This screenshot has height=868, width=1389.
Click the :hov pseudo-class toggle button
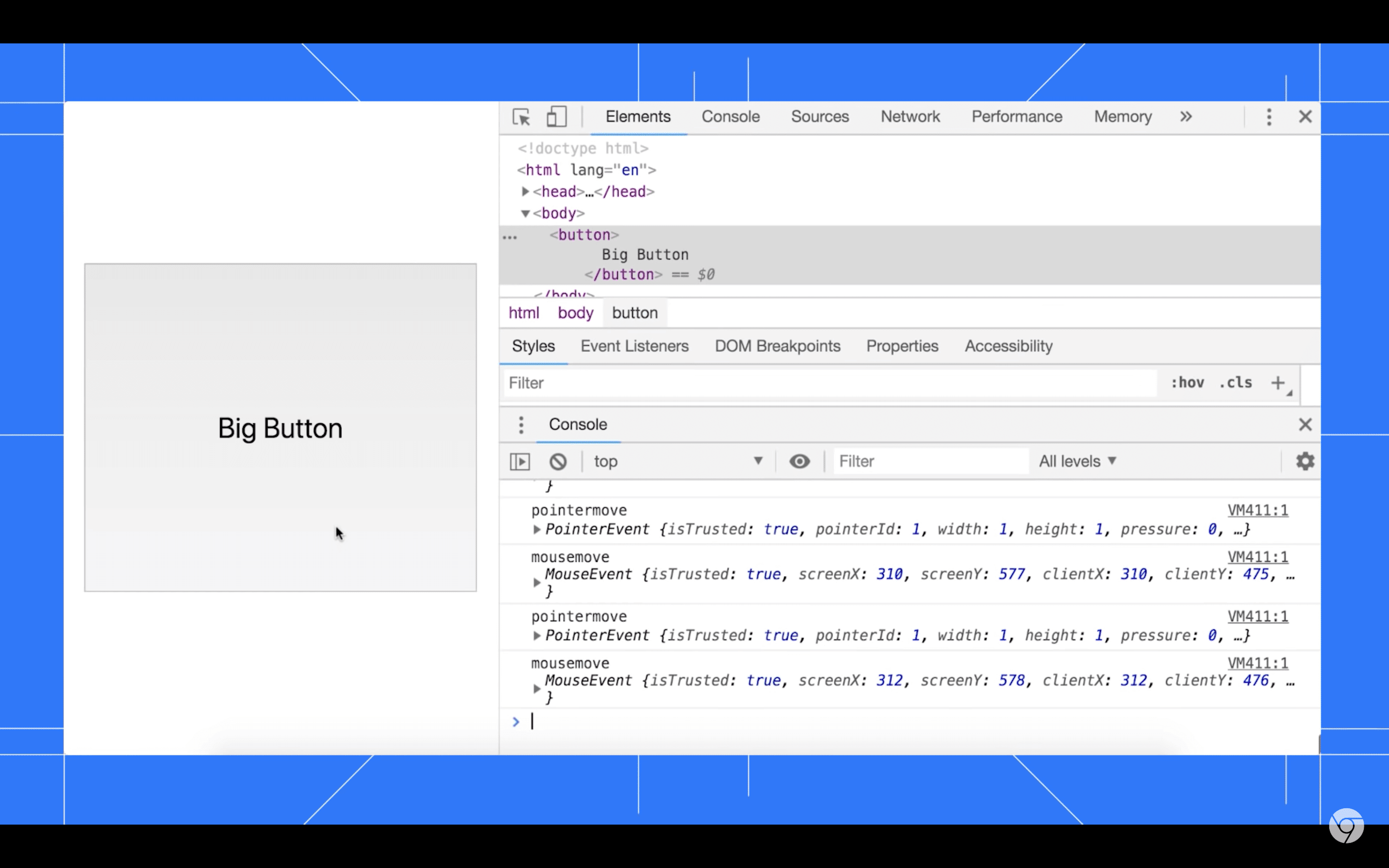(1188, 382)
